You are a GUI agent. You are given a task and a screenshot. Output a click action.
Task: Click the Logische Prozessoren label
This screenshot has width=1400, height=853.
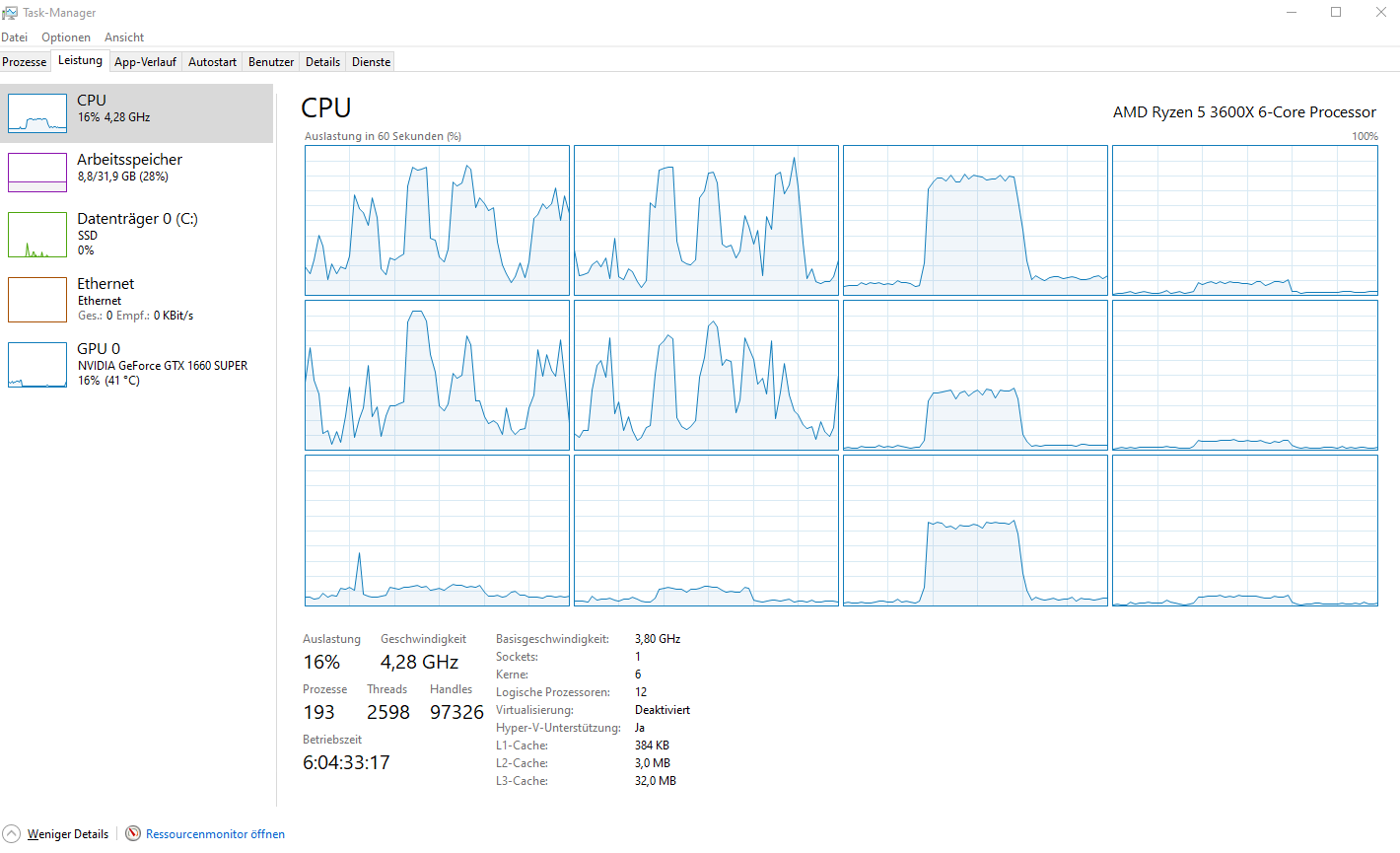pyautogui.click(x=553, y=692)
